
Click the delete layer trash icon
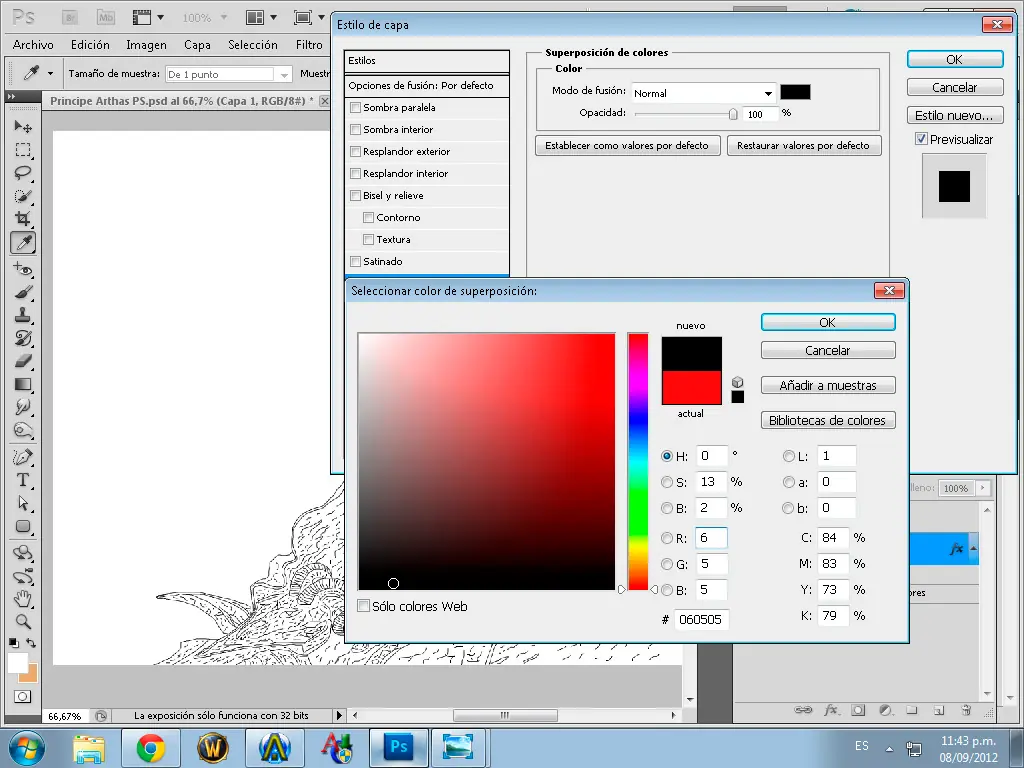(965, 710)
